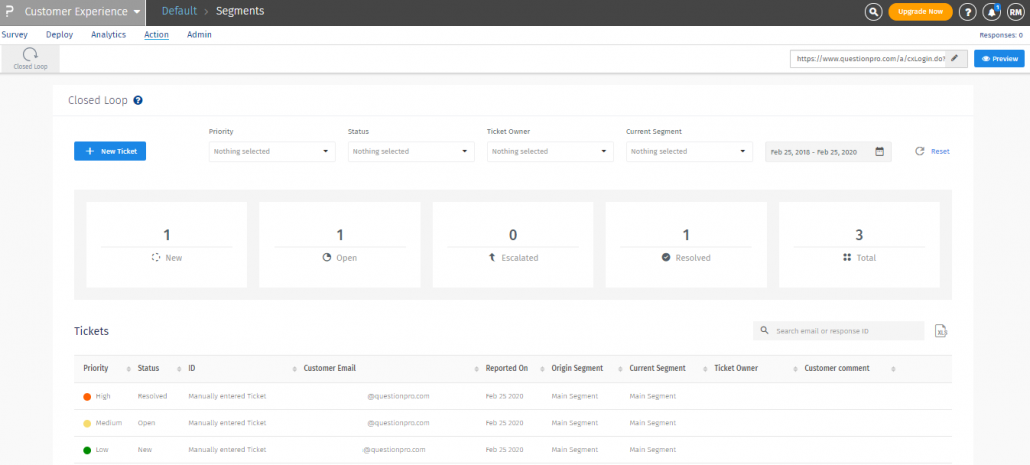1030x465 pixels.
Task: Click the RM user avatar
Action: click(x=1015, y=12)
